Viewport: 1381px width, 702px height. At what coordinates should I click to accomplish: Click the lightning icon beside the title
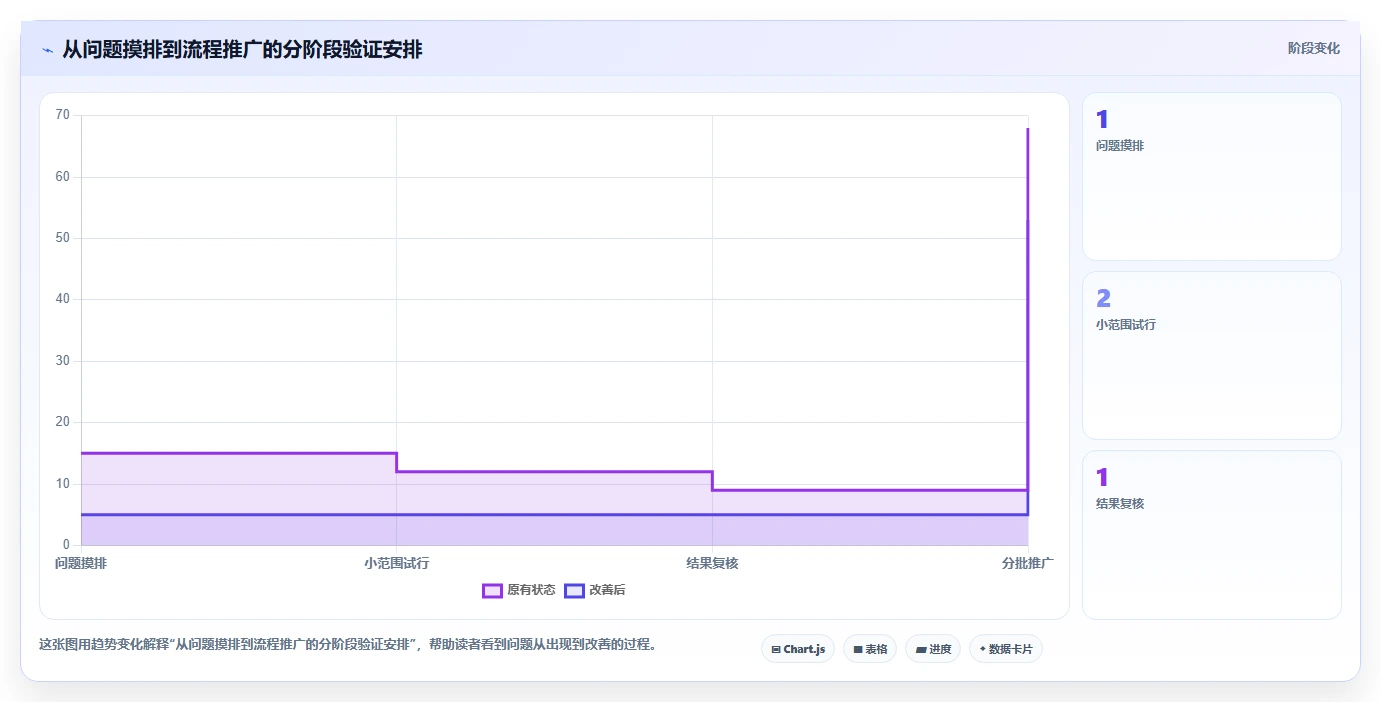tap(47, 50)
